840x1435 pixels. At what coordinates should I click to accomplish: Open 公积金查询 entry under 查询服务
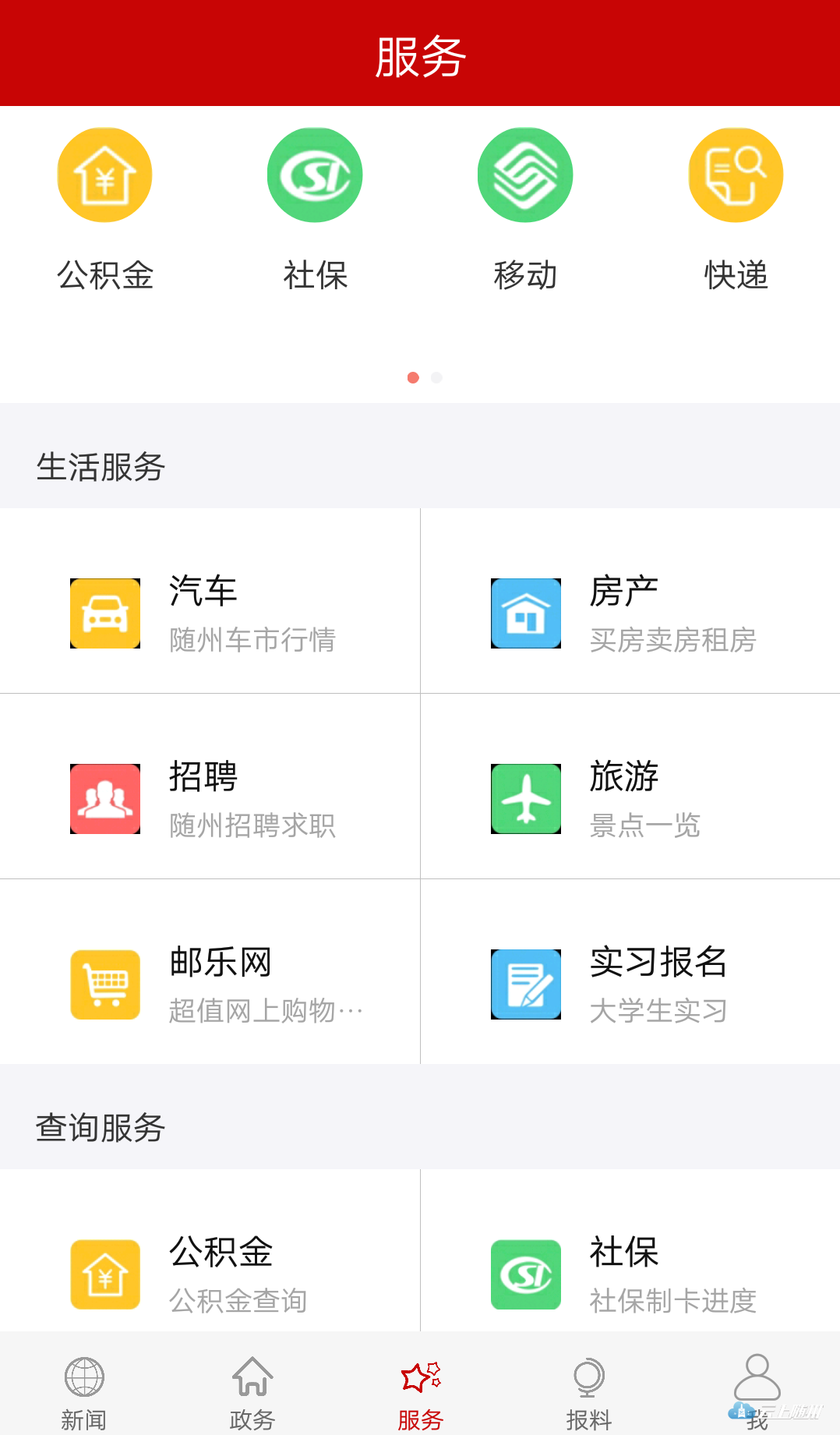(238, 1300)
